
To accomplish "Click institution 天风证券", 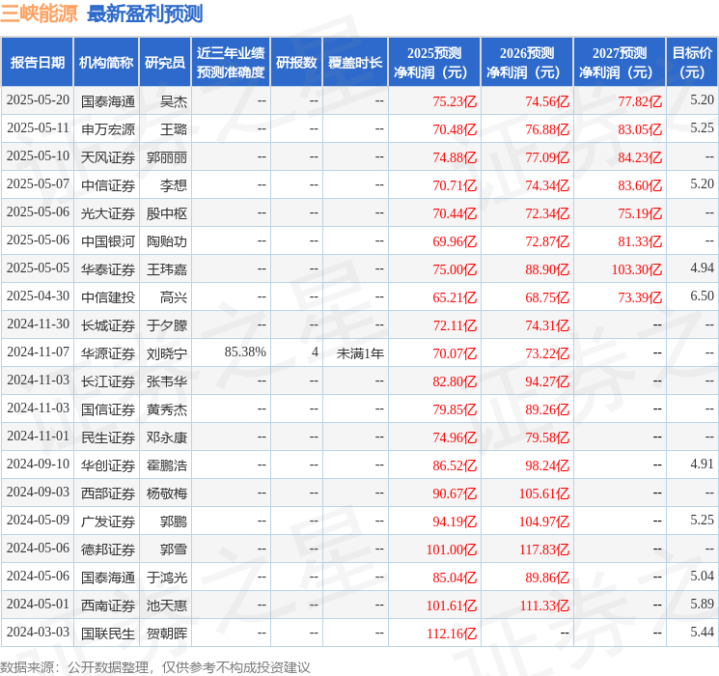I will pos(108,157).
